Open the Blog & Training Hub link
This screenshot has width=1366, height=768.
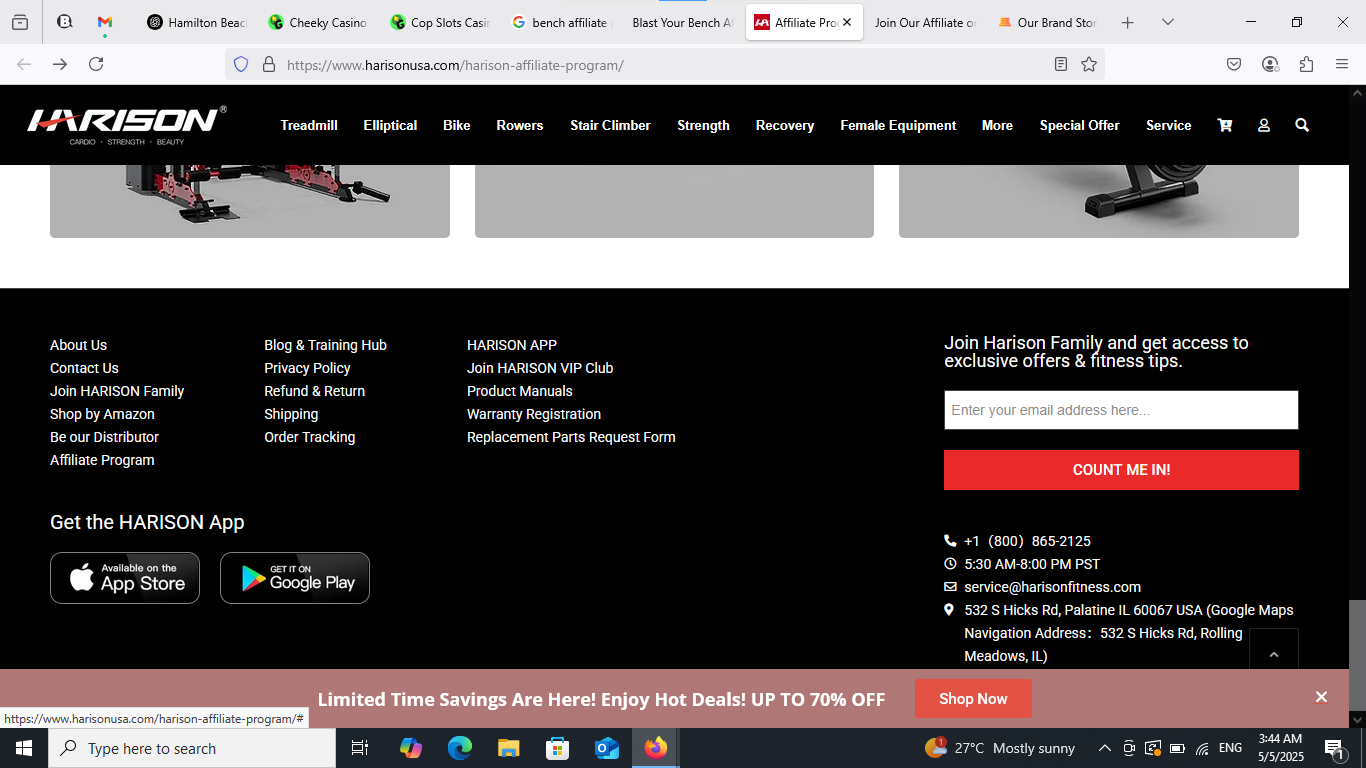coord(325,345)
